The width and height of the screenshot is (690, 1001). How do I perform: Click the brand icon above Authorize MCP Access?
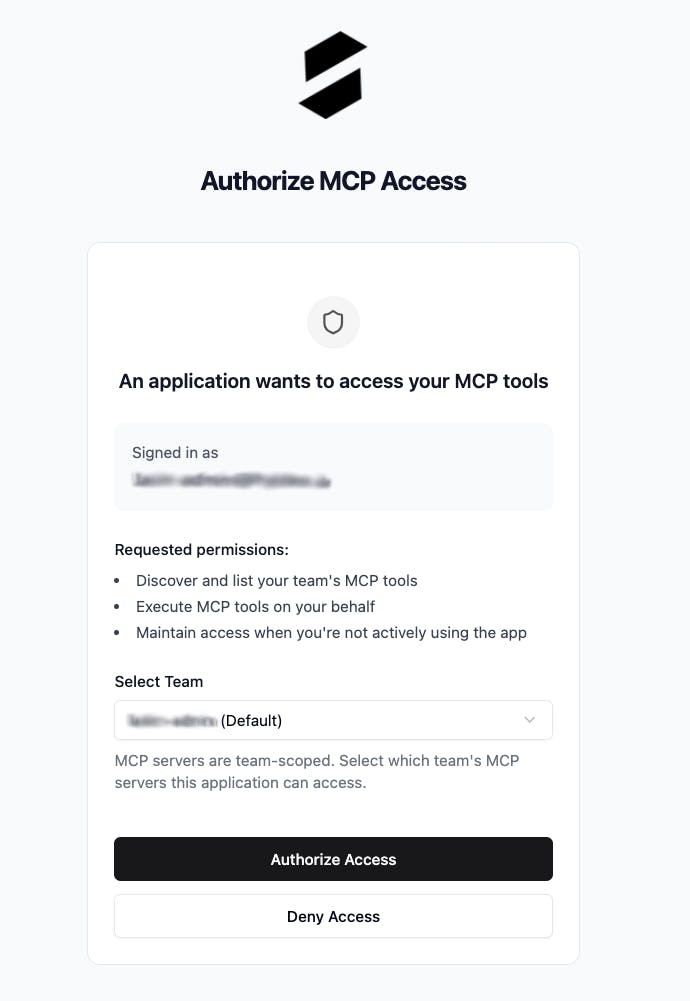click(x=333, y=73)
